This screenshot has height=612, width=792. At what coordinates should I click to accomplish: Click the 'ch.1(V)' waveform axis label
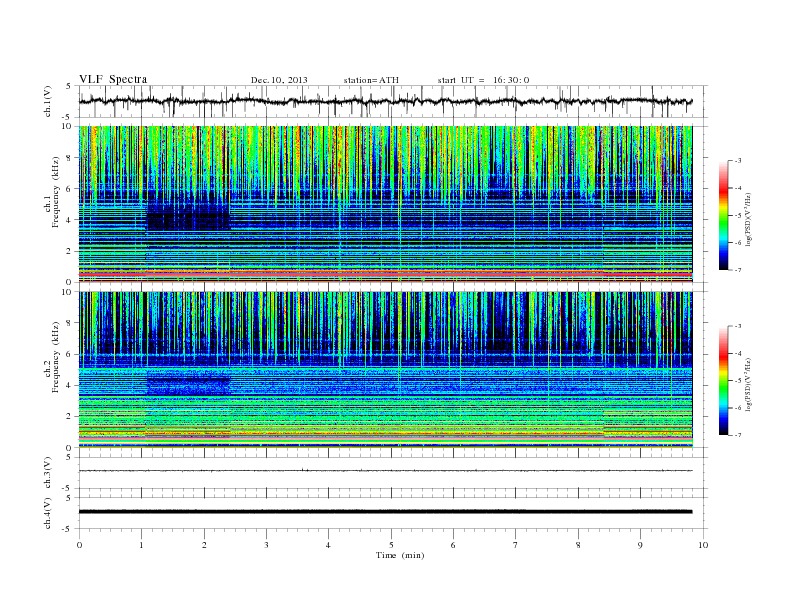click(47, 102)
